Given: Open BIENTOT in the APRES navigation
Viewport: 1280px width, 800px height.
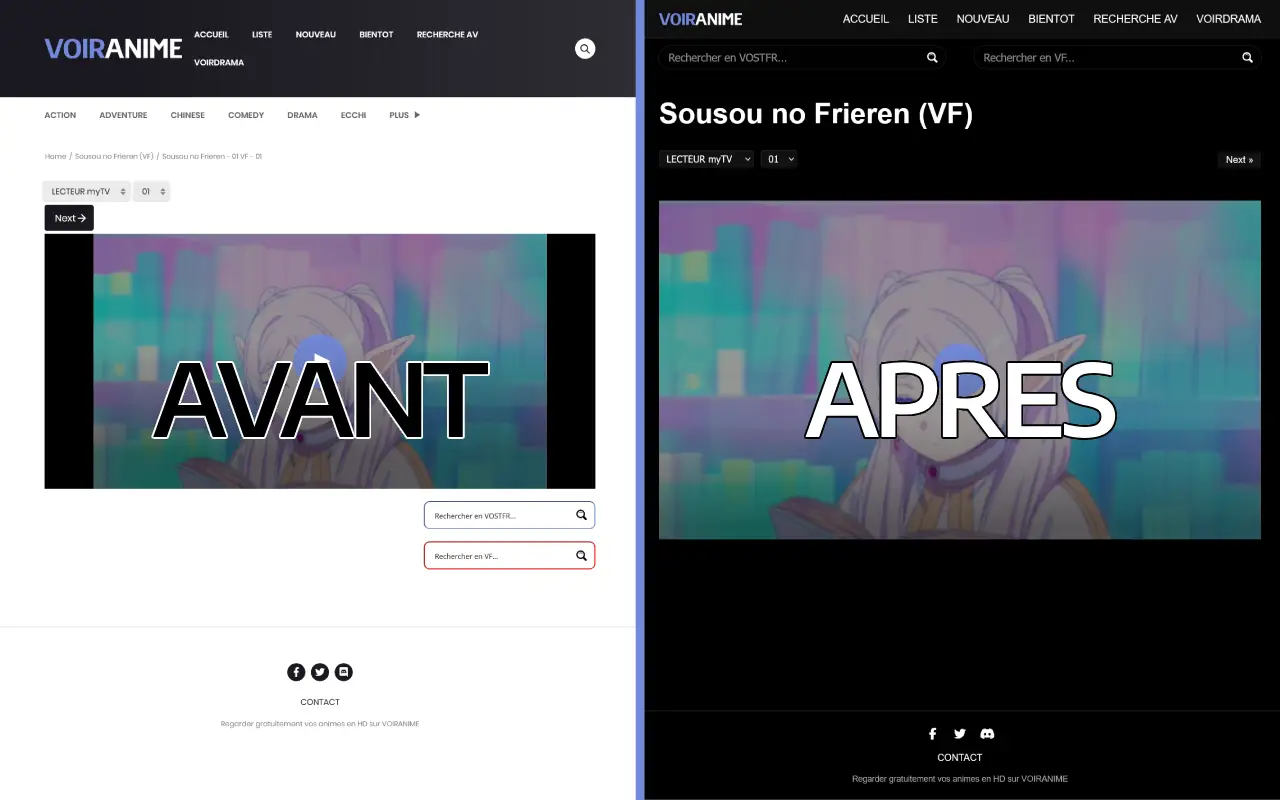Looking at the screenshot, I should (1051, 19).
